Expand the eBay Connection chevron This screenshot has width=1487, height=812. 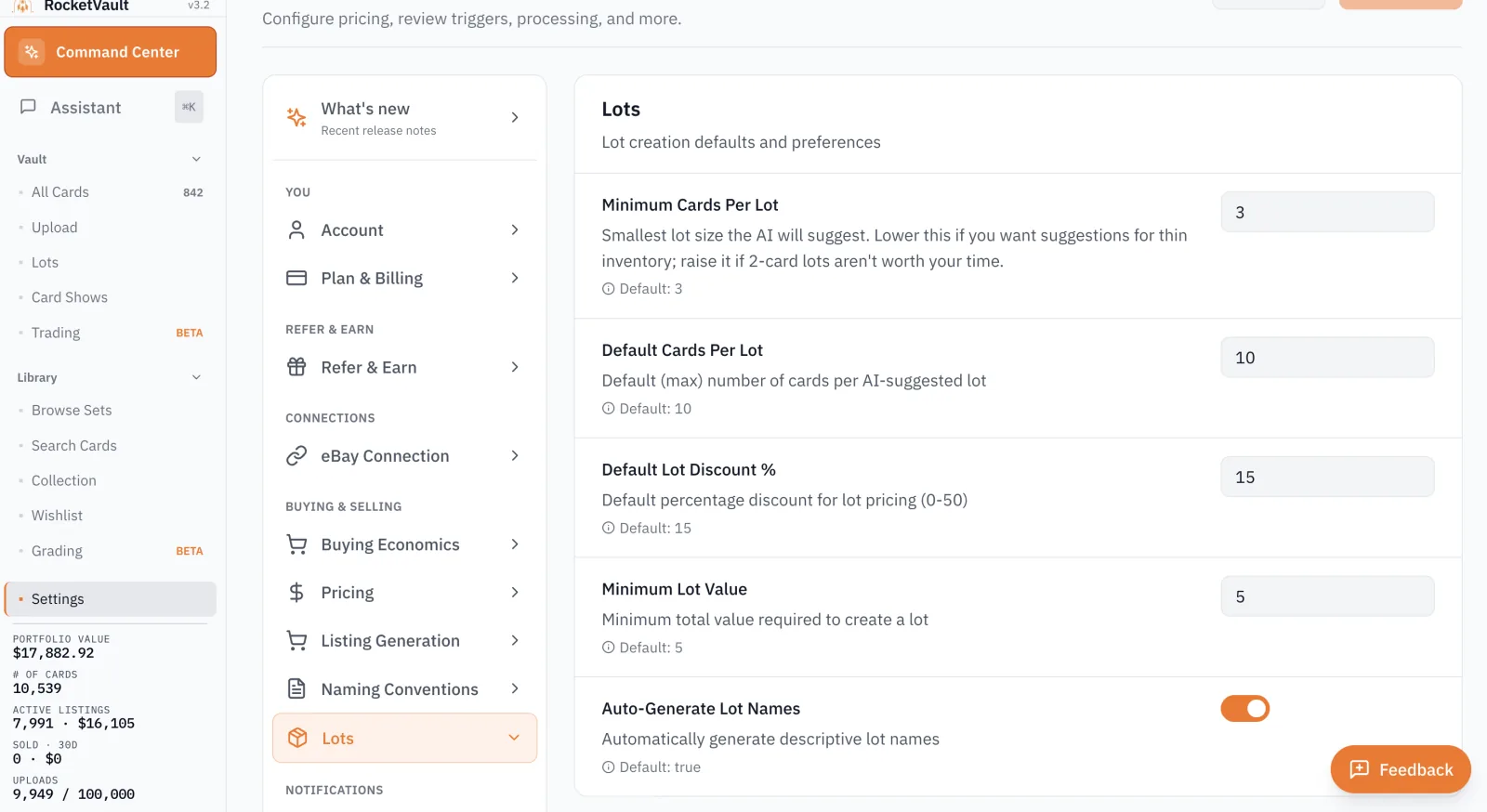tap(515, 455)
